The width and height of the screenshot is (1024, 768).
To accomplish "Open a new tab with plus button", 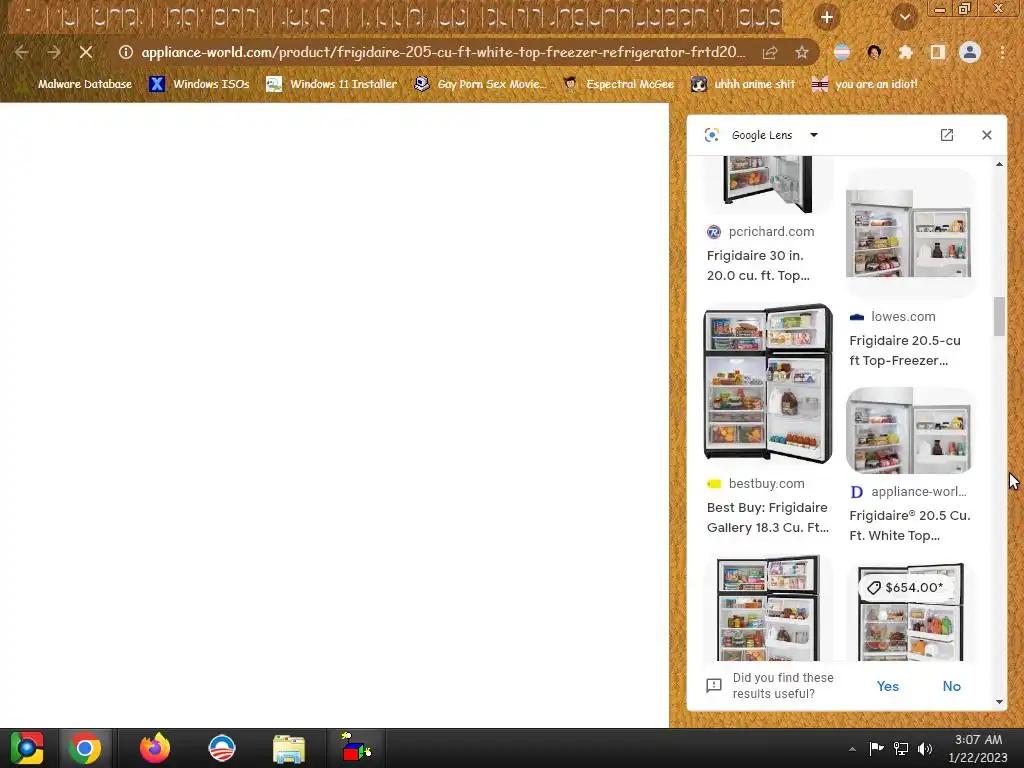I will tap(827, 18).
